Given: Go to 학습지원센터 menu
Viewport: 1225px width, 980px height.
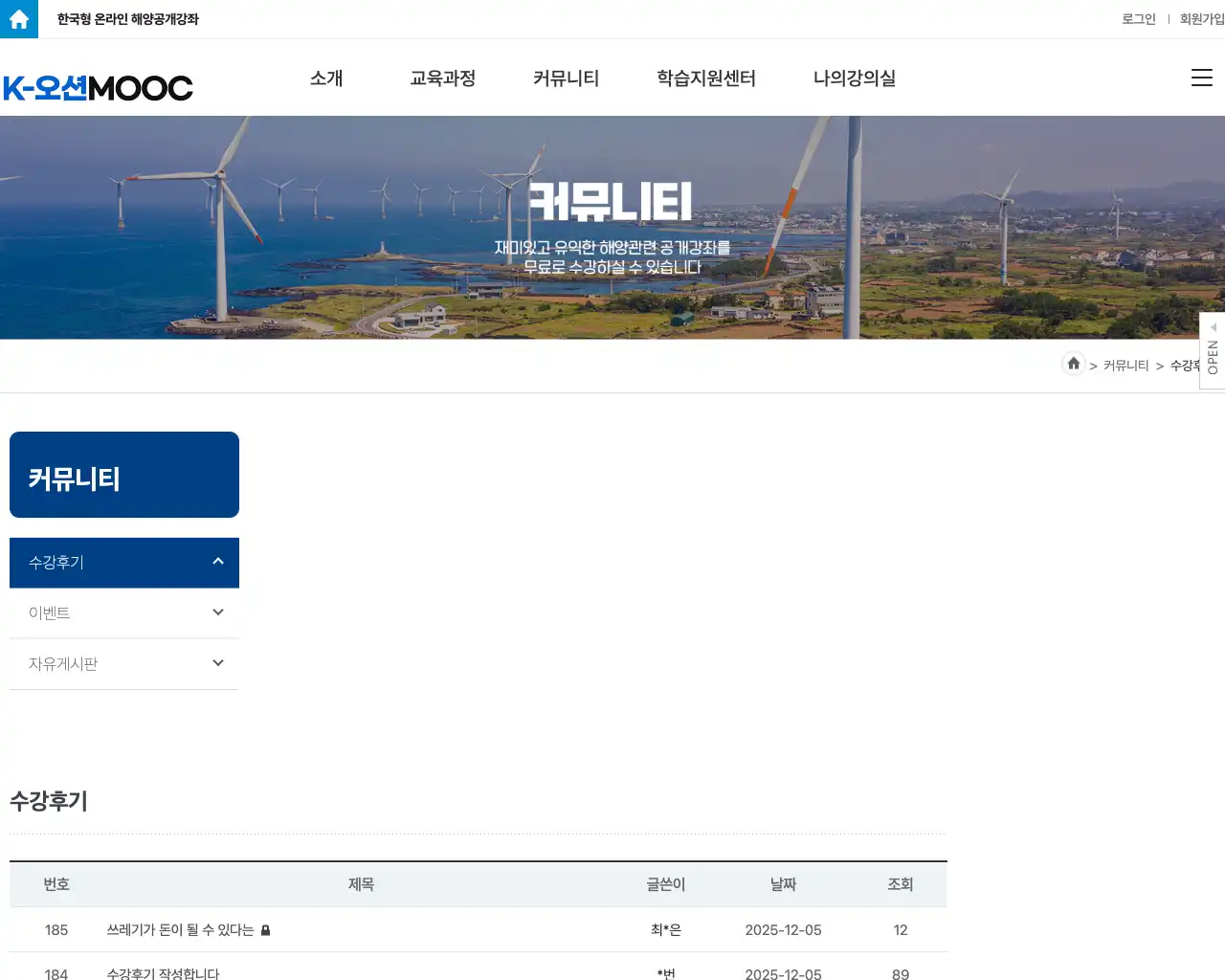Looking at the screenshot, I should [706, 78].
